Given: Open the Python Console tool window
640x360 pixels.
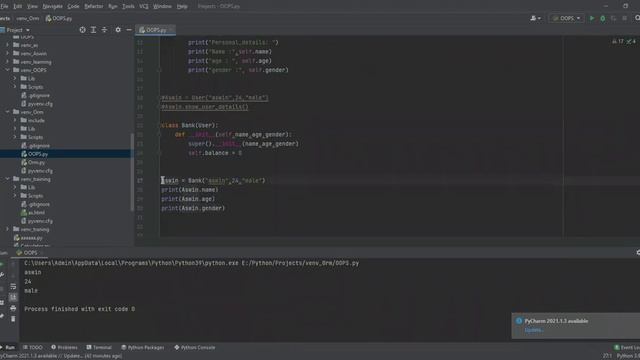Looking at the screenshot, I should [194, 347].
